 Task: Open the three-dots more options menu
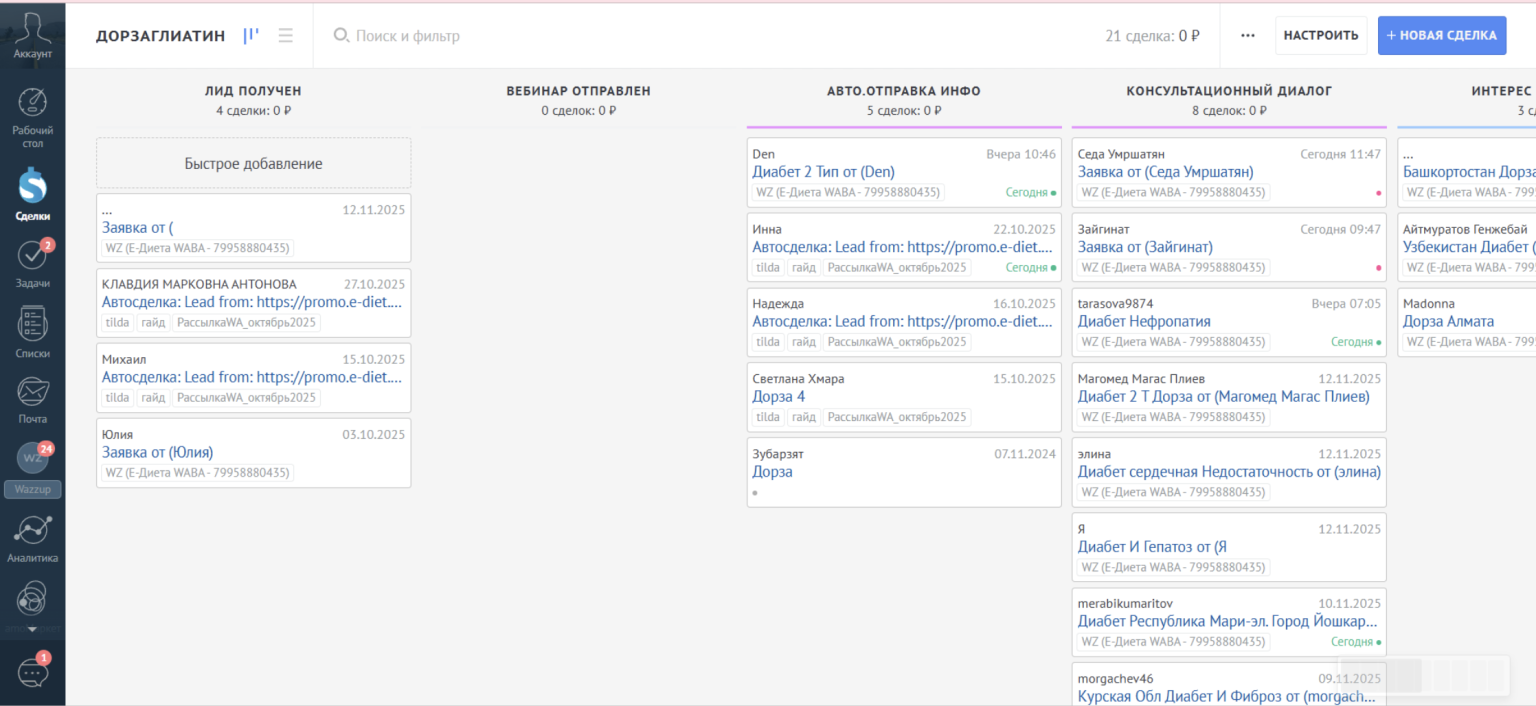(1247, 36)
